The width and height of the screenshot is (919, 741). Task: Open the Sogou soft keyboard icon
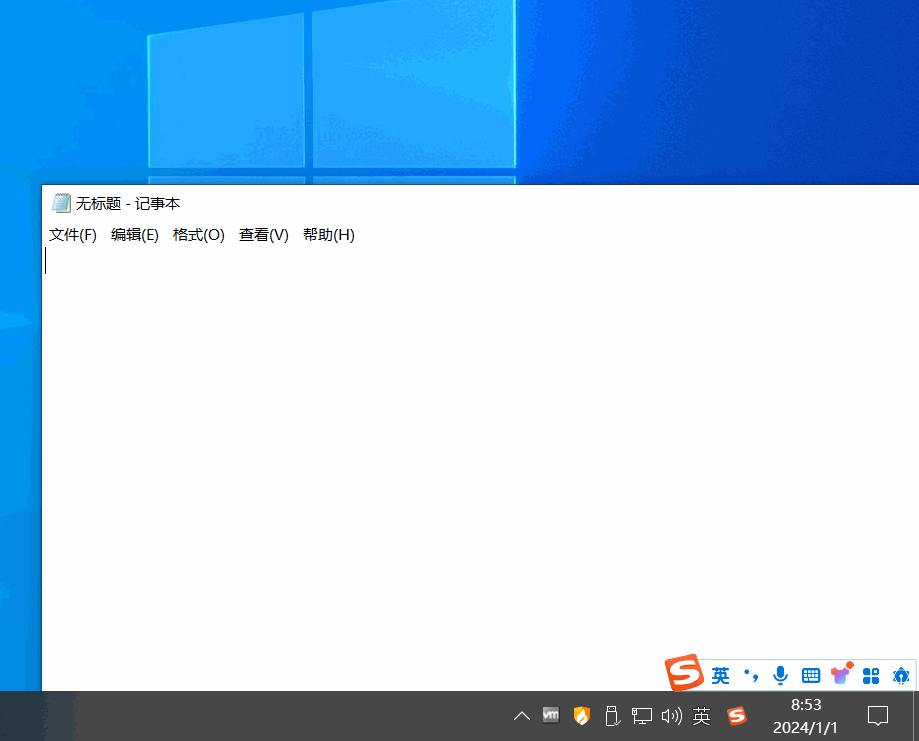click(x=811, y=676)
